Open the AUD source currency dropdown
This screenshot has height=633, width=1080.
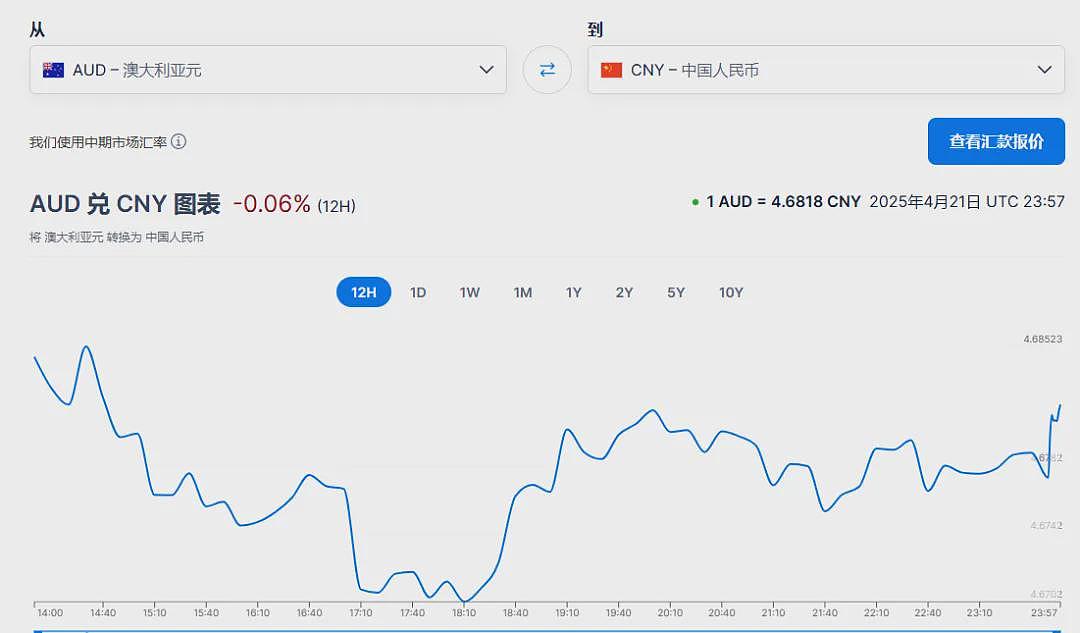click(x=268, y=70)
